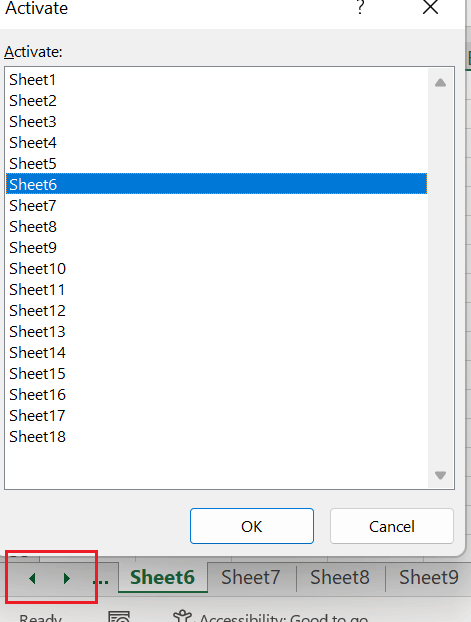Cancel the Activate dialog
The height and width of the screenshot is (622, 471).
[392, 526]
